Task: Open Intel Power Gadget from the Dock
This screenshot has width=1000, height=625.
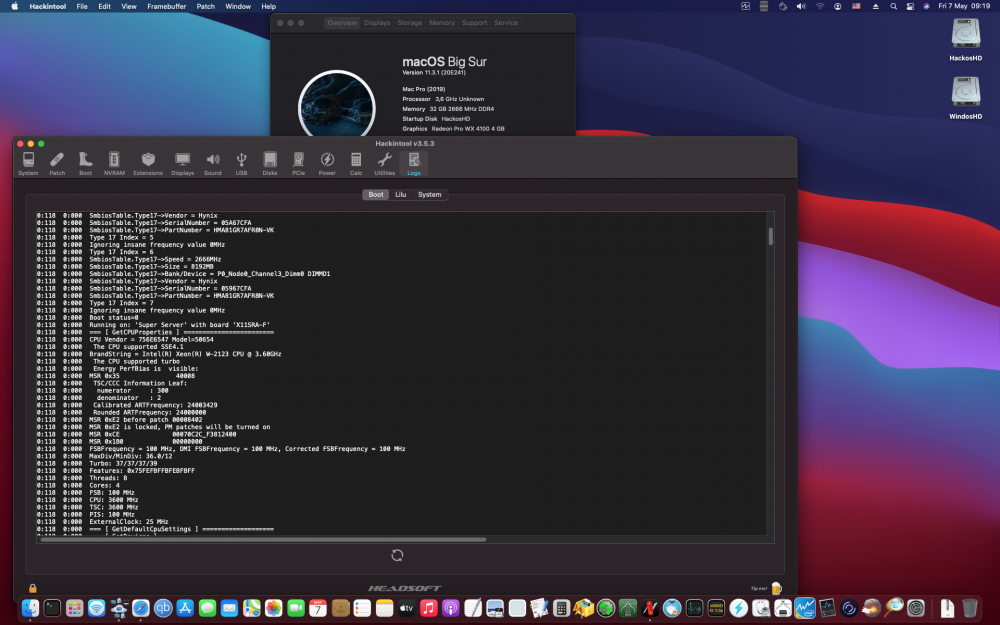Action: pos(805,608)
